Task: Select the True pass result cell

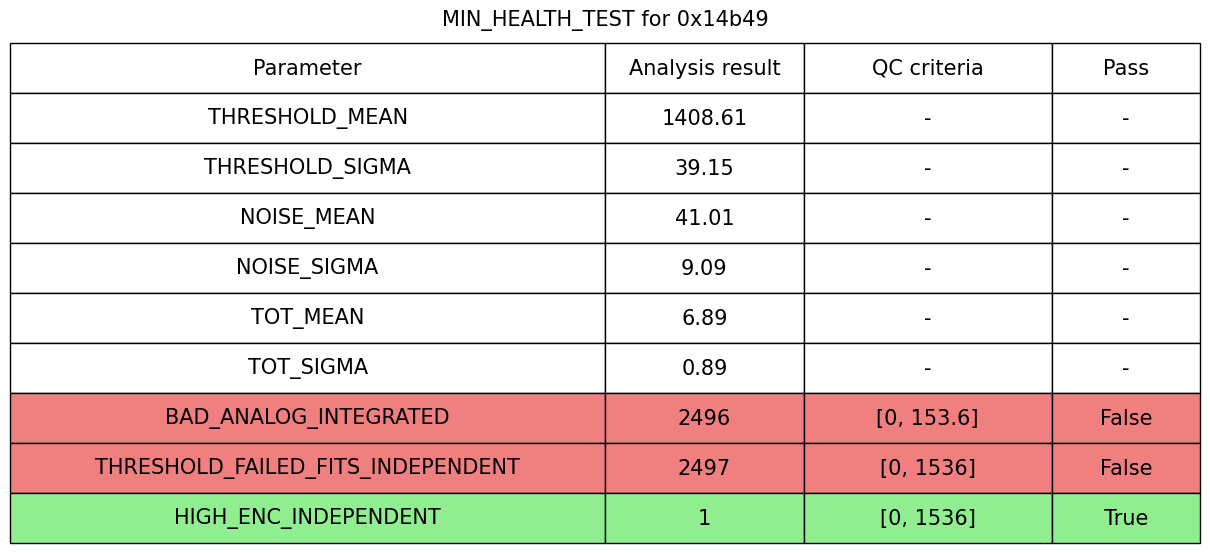Action: 1125,518
